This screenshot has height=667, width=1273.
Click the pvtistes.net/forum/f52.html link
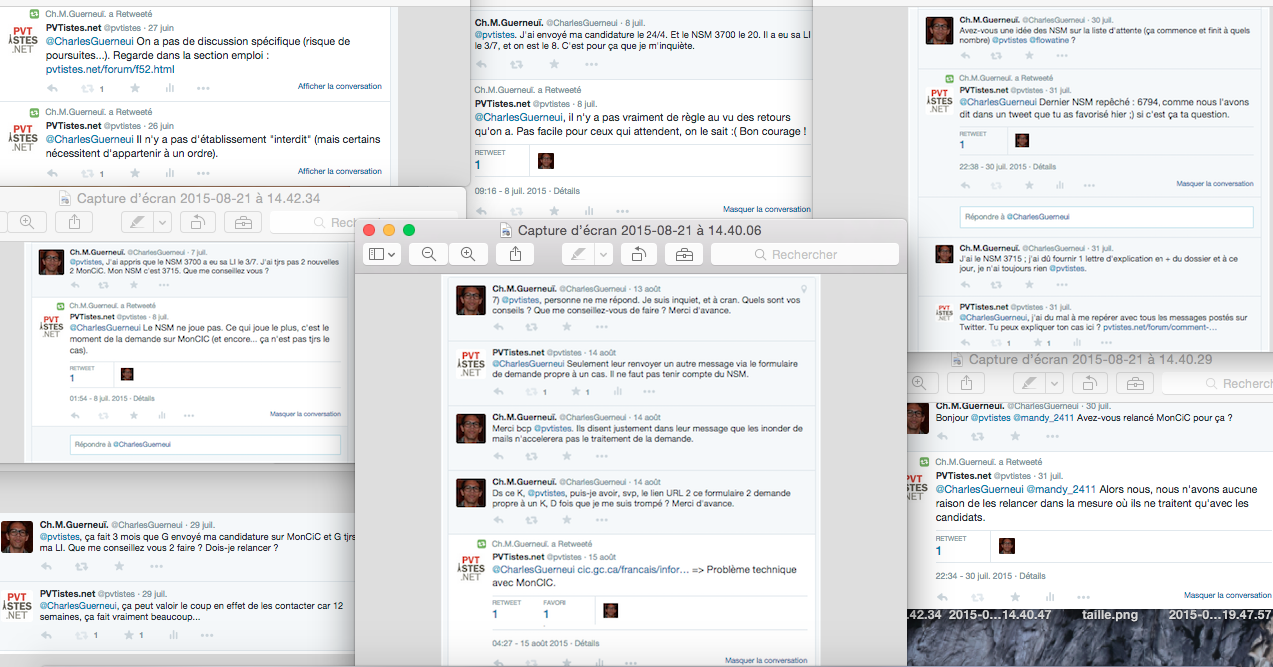(x=110, y=70)
